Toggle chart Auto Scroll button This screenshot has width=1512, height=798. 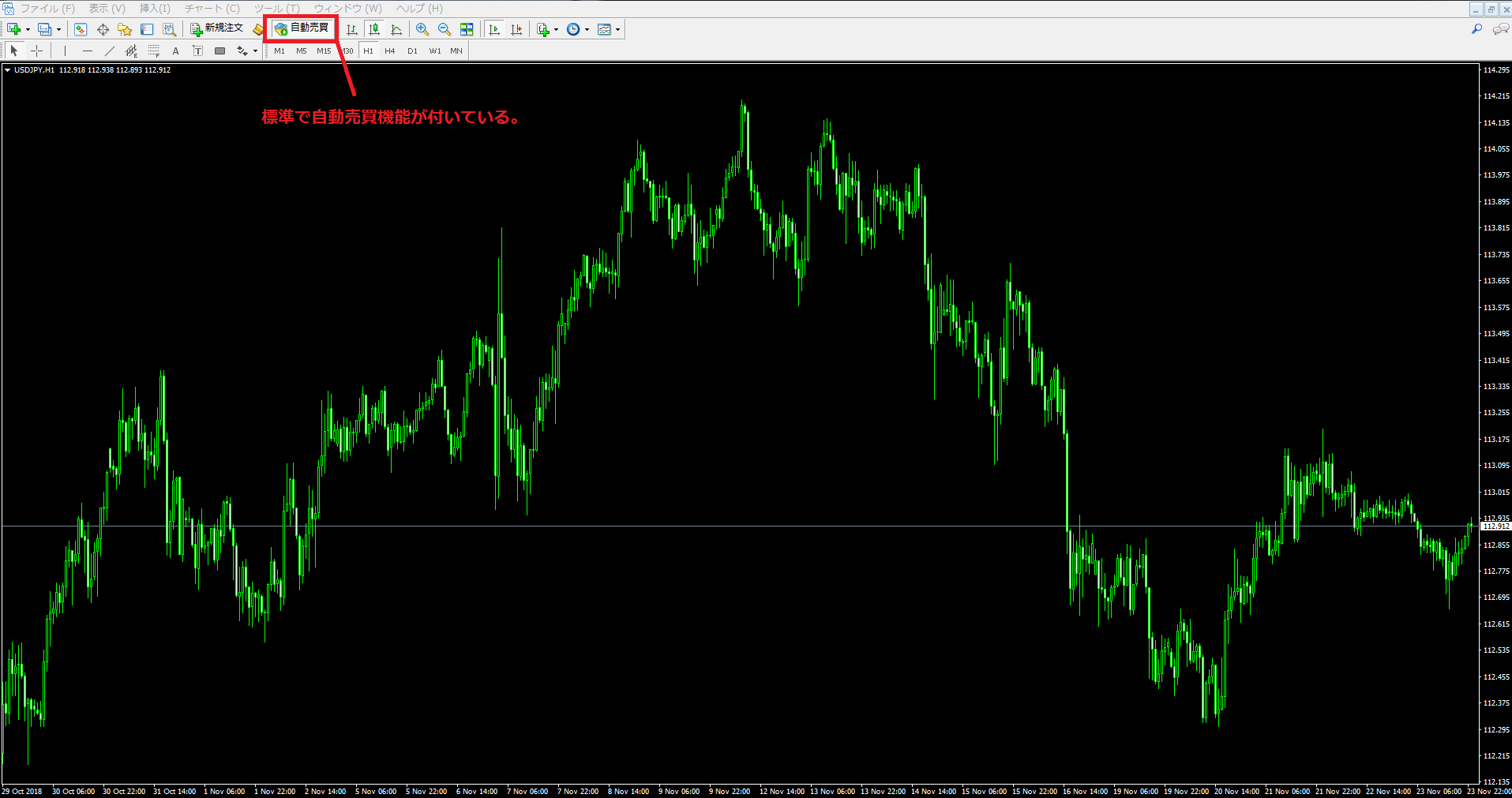[x=494, y=29]
